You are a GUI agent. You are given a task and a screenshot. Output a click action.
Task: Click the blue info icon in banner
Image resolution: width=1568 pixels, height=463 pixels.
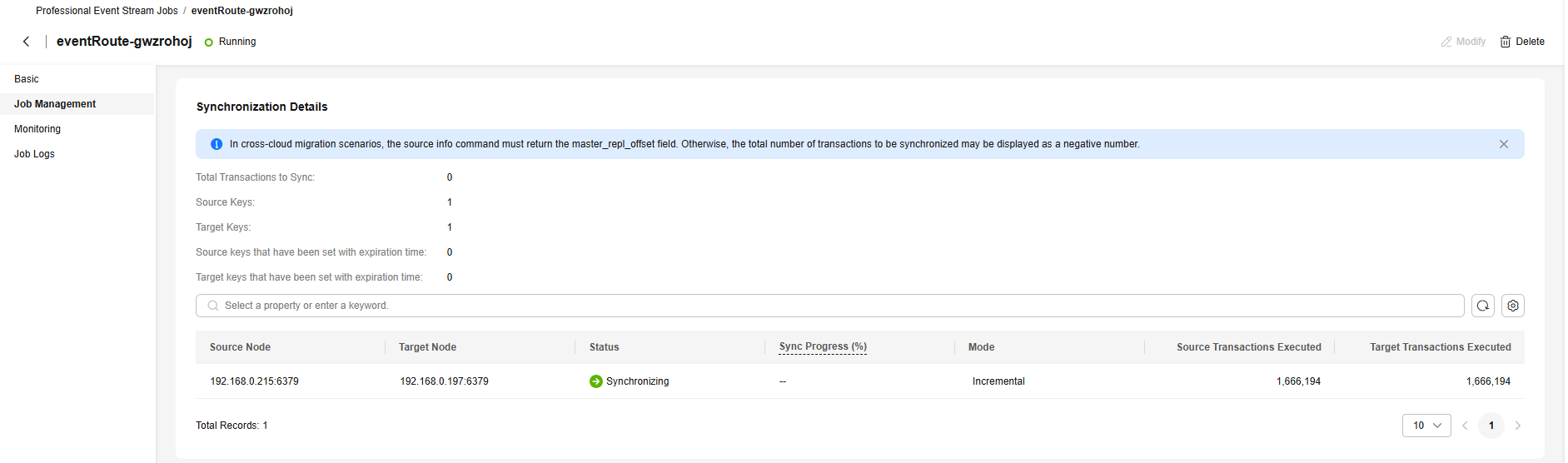pos(217,144)
